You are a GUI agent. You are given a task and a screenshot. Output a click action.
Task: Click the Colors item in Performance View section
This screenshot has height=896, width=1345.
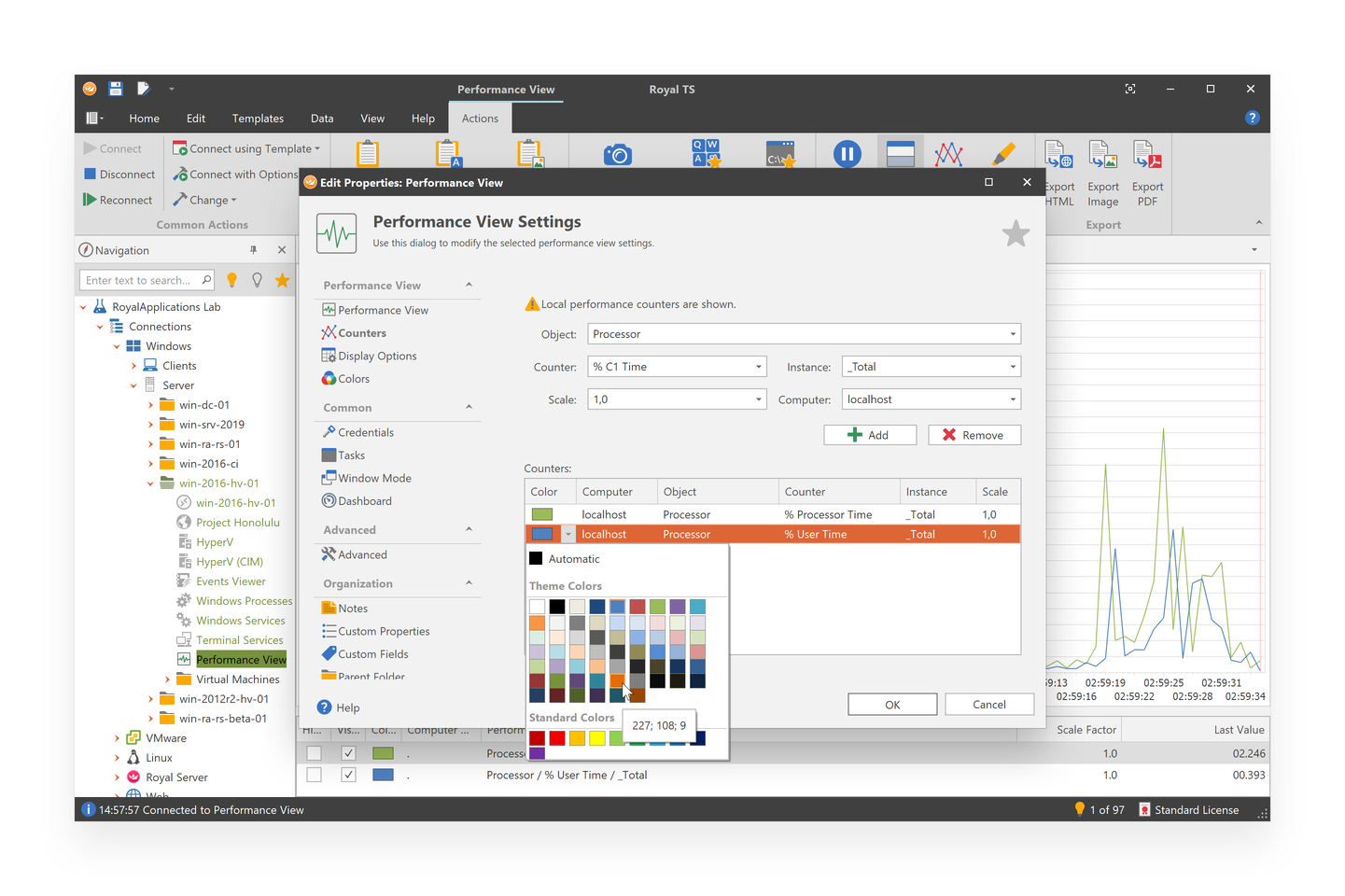pos(352,378)
